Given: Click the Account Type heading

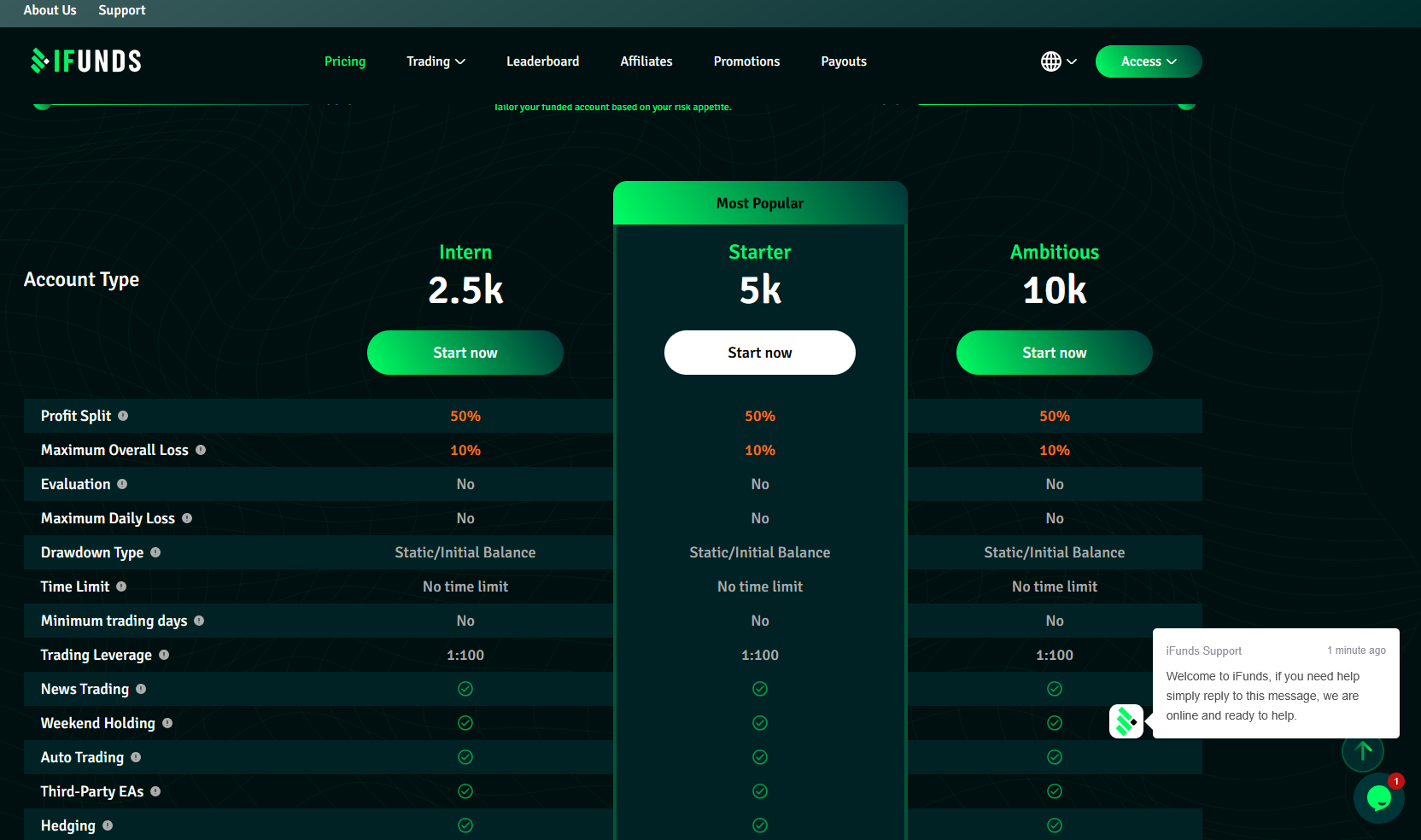Looking at the screenshot, I should [81, 280].
